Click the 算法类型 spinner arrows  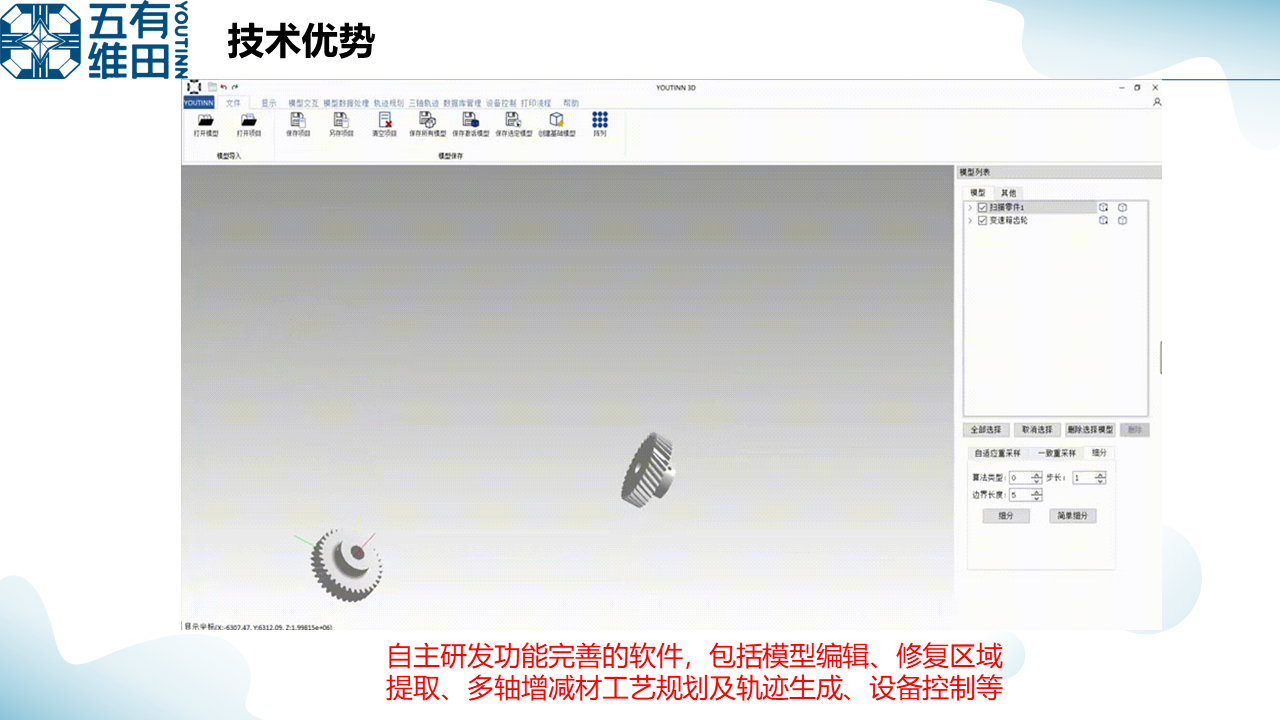pyautogui.click(x=1036, y=478)
